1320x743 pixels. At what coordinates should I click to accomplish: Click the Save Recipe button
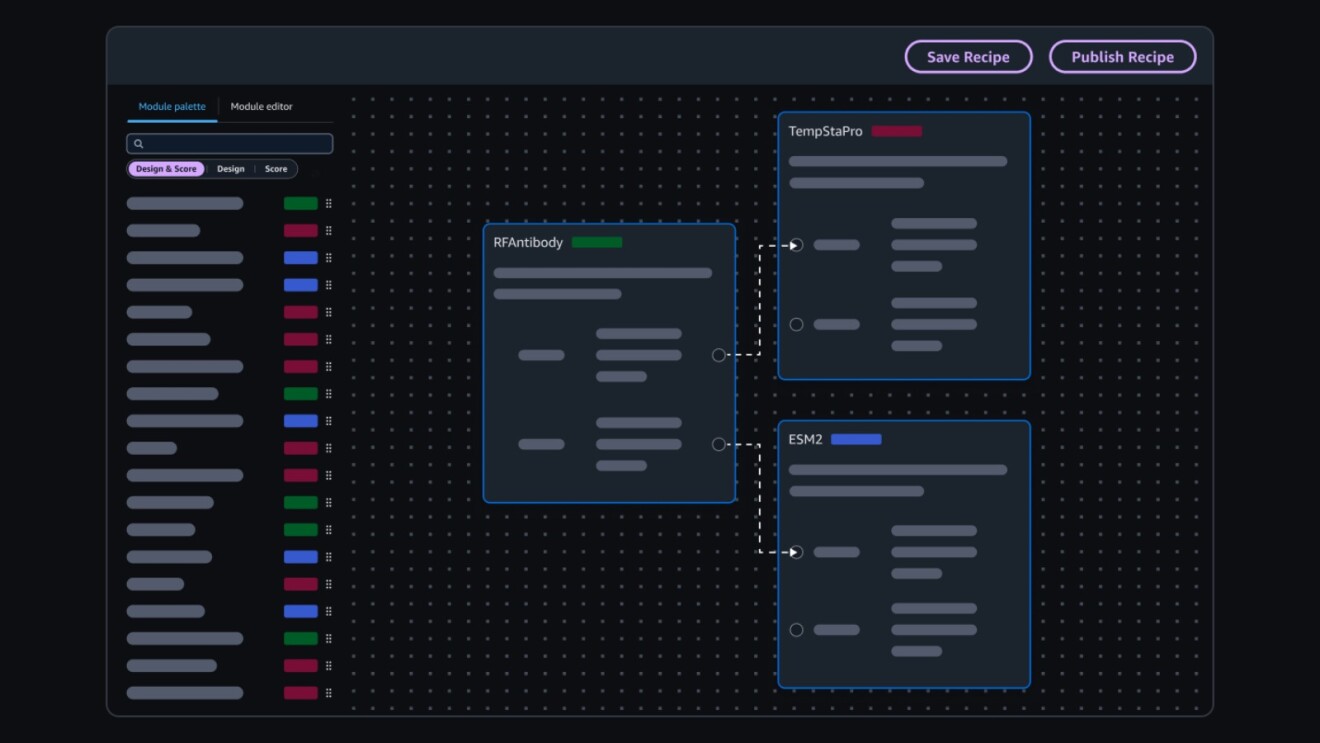click(968, 57)
